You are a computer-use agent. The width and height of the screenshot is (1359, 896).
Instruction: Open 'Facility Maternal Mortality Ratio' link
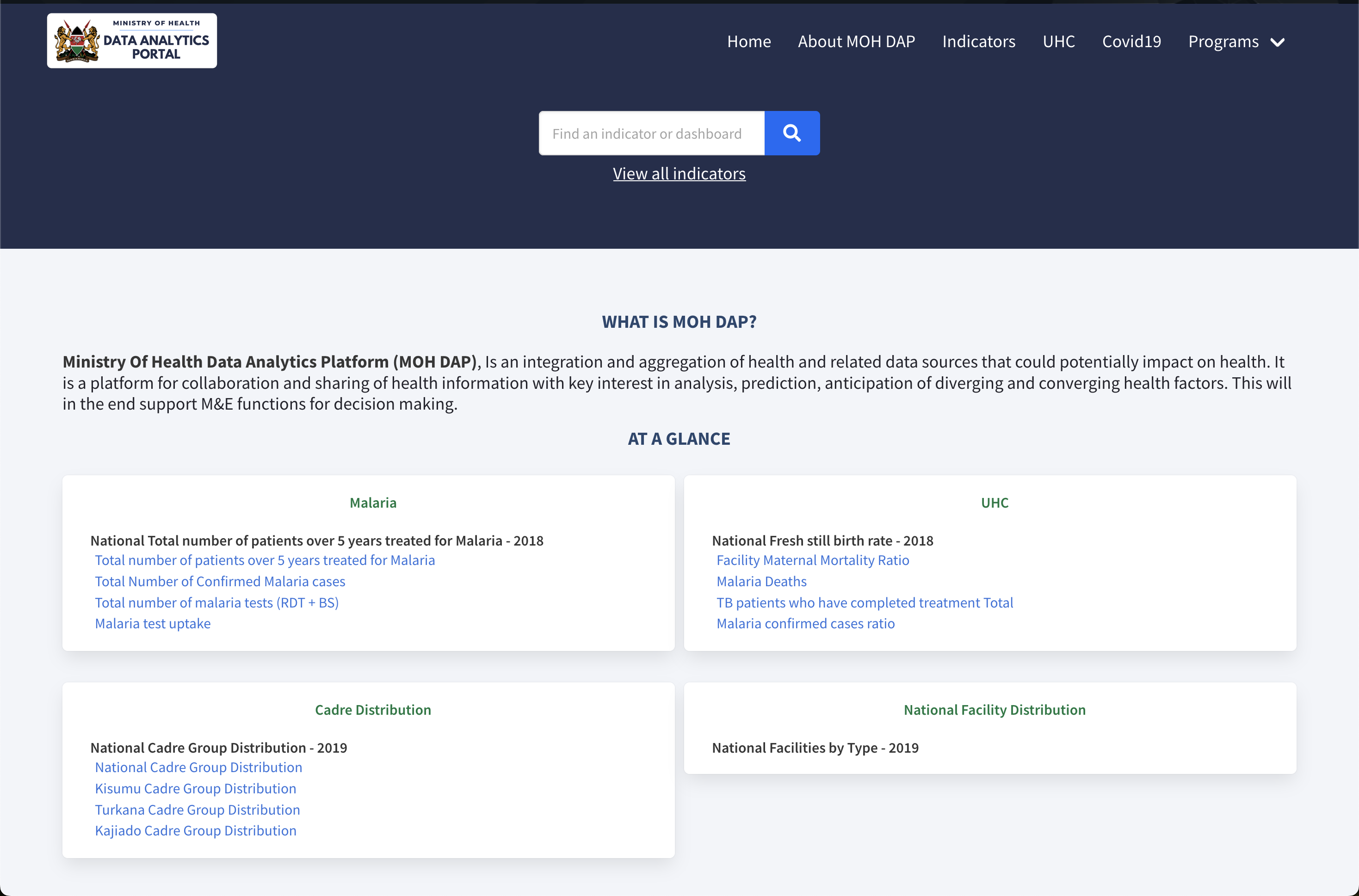point(813,560)
